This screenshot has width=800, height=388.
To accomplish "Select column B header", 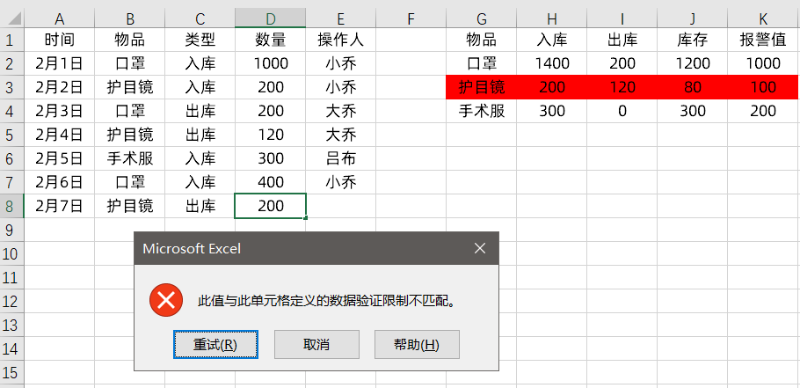I will (130, 19).
